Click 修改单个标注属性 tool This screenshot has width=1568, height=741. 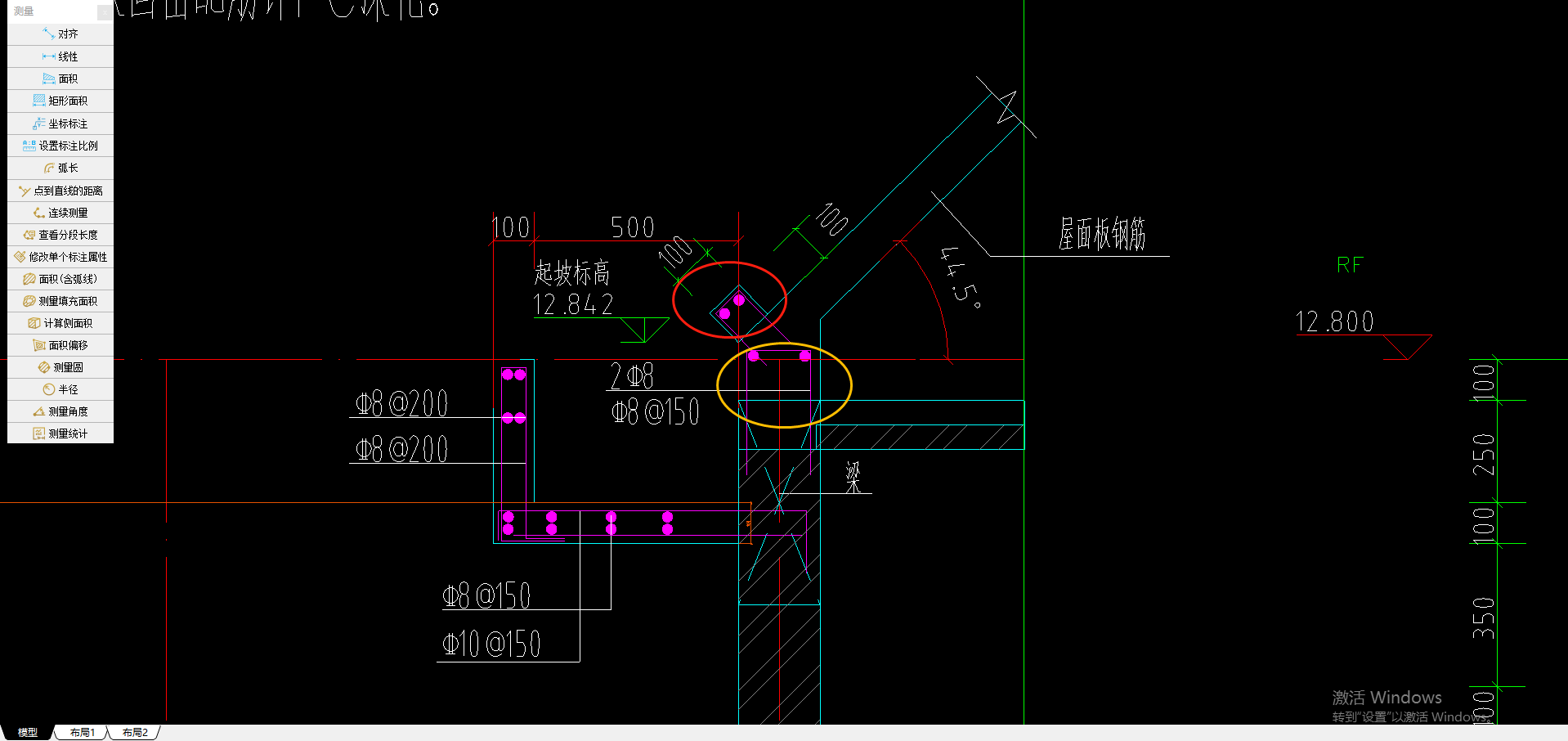(x=60, y=257)
